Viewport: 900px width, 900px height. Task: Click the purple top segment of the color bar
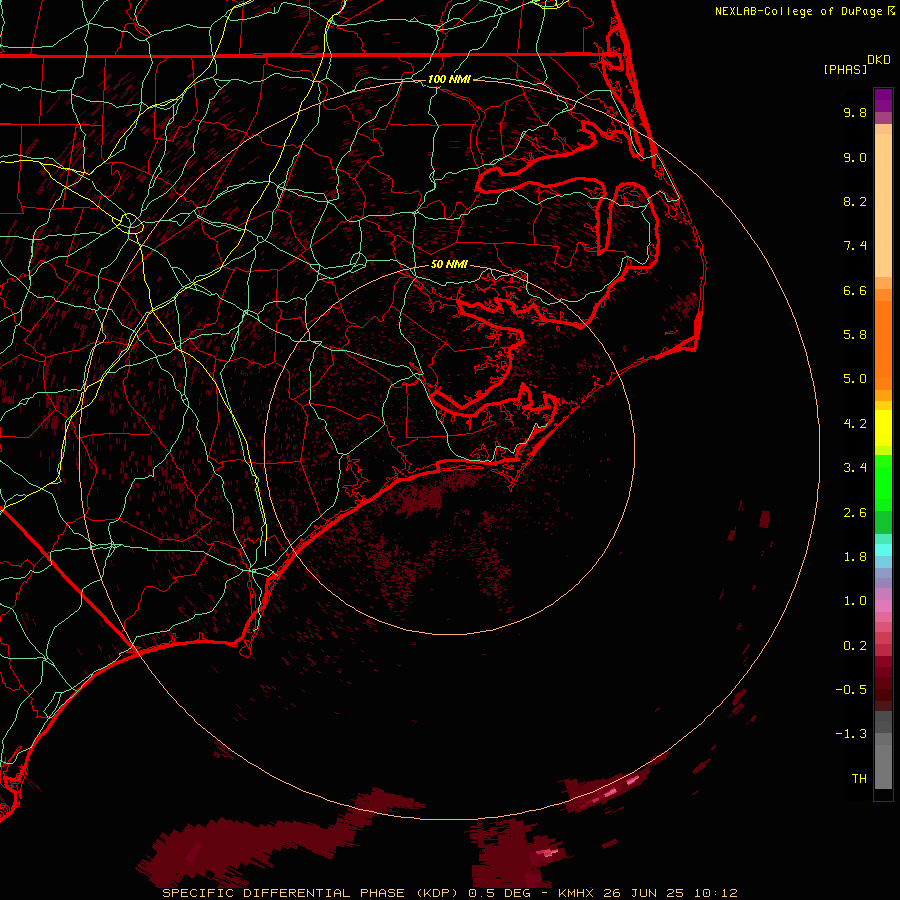[x=883, y=100]
